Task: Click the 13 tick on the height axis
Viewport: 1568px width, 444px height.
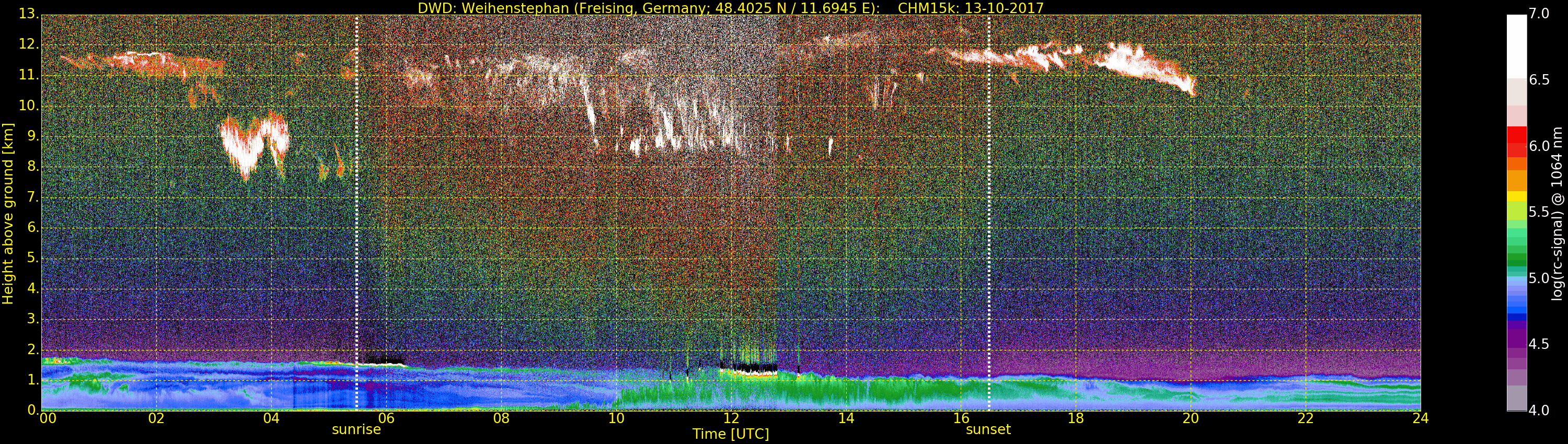Action: coord(28,14)
